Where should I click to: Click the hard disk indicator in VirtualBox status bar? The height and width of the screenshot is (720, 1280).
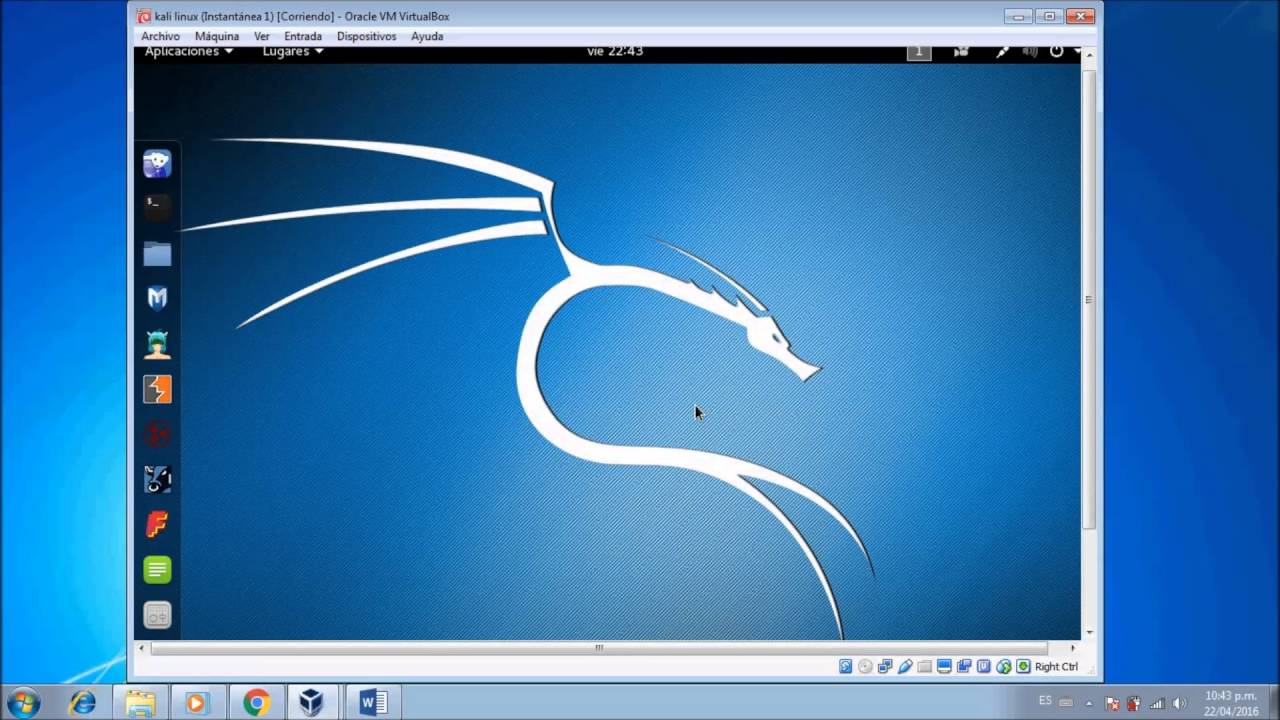click(846, 666)
